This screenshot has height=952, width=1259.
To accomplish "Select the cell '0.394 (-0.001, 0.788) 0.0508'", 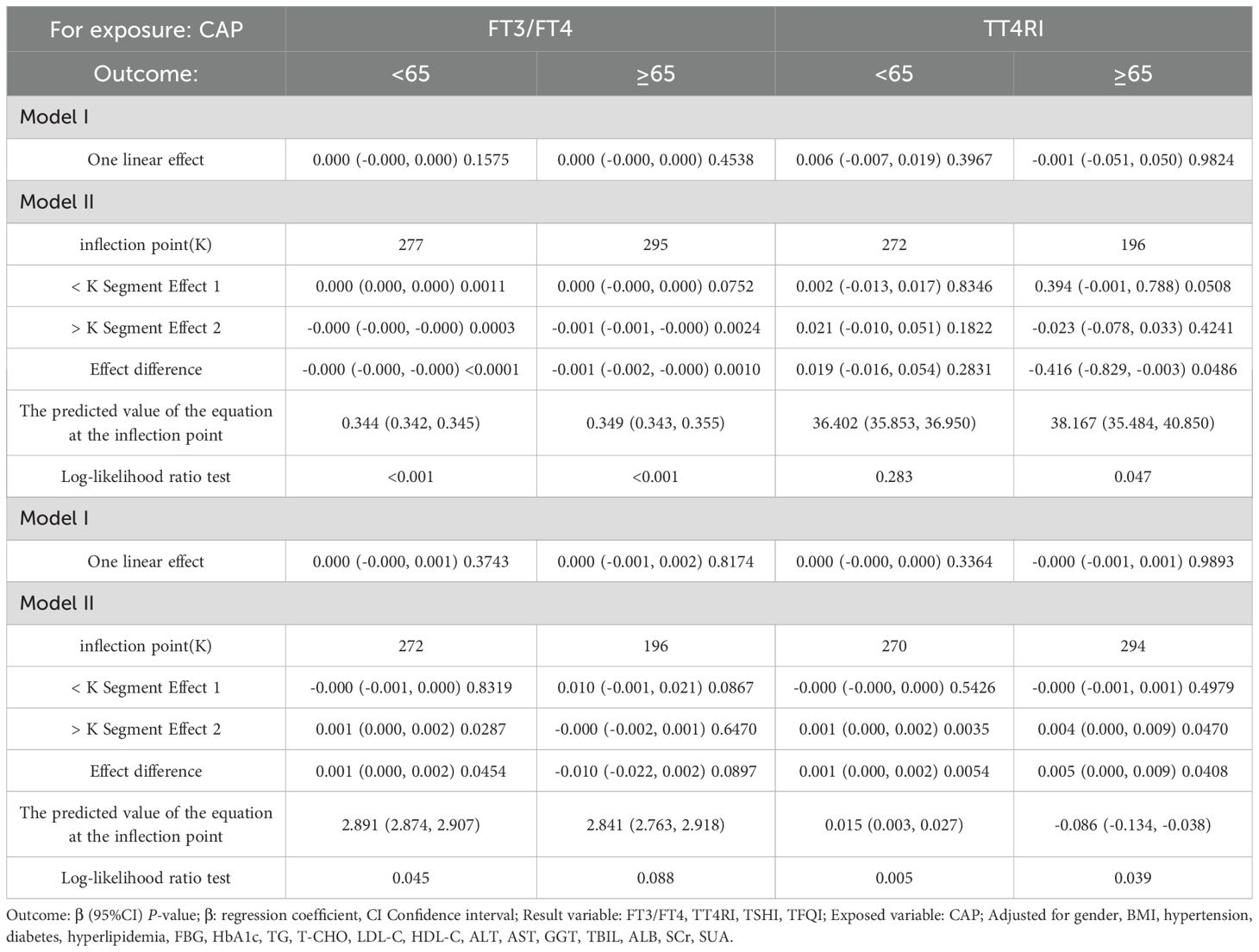I will point(1132,286).
